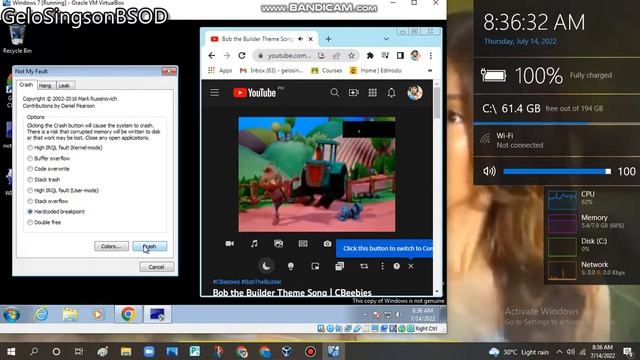Open YouTube notifications bell
Screen dimensions: 640x360
[391, 93]
